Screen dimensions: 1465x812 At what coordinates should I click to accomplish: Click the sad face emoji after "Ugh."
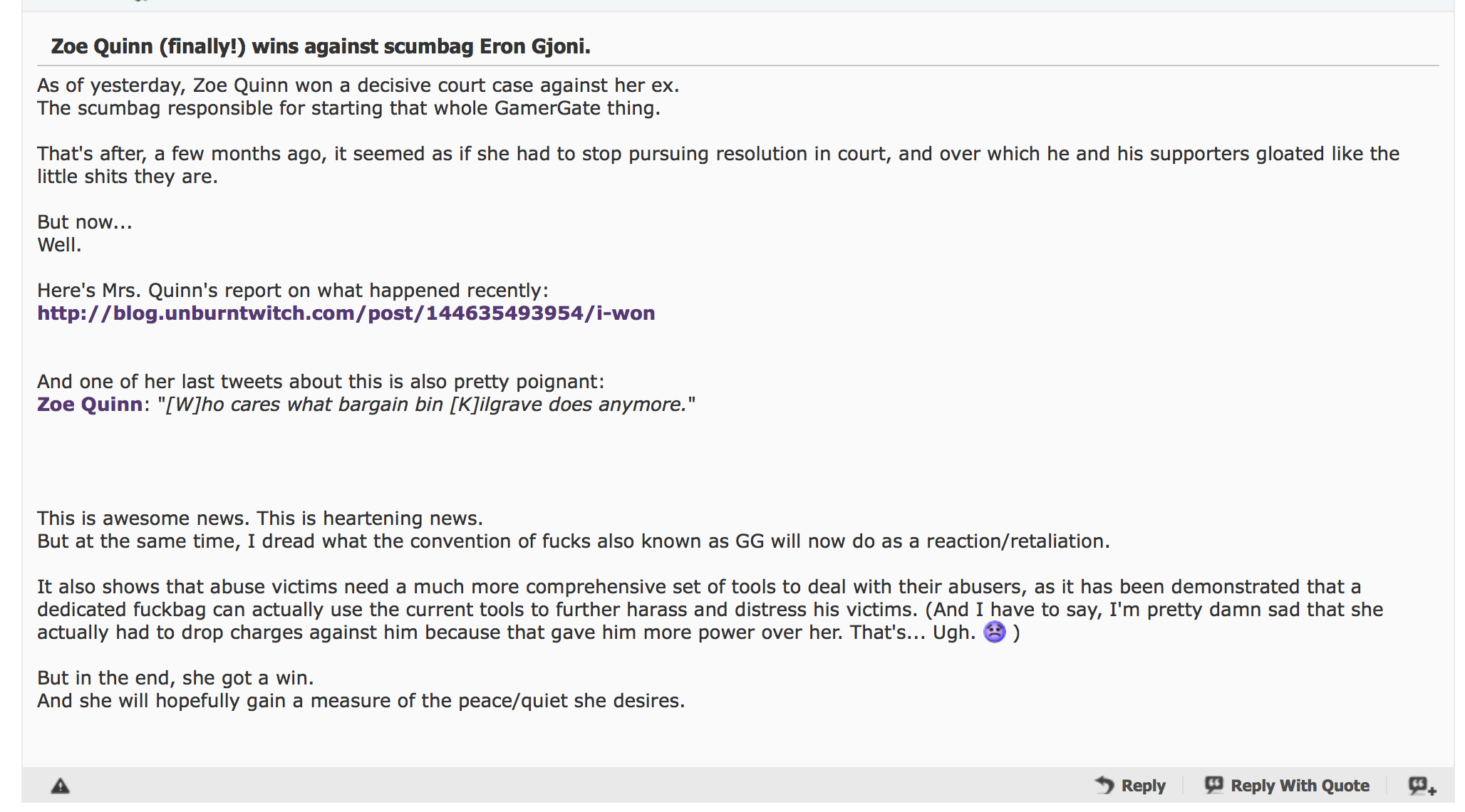[x=994, y=632]
